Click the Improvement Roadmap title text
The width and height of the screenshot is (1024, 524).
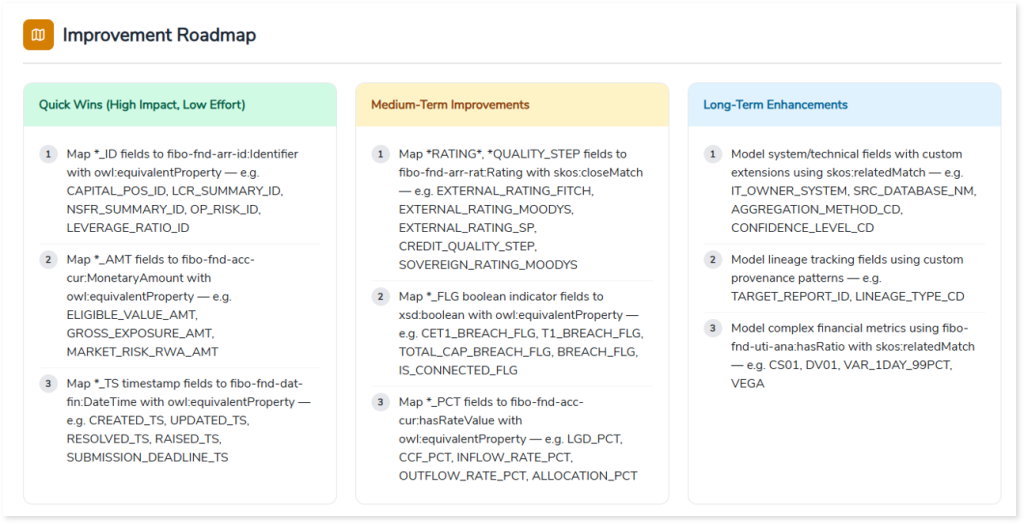(x=159, y=35)
